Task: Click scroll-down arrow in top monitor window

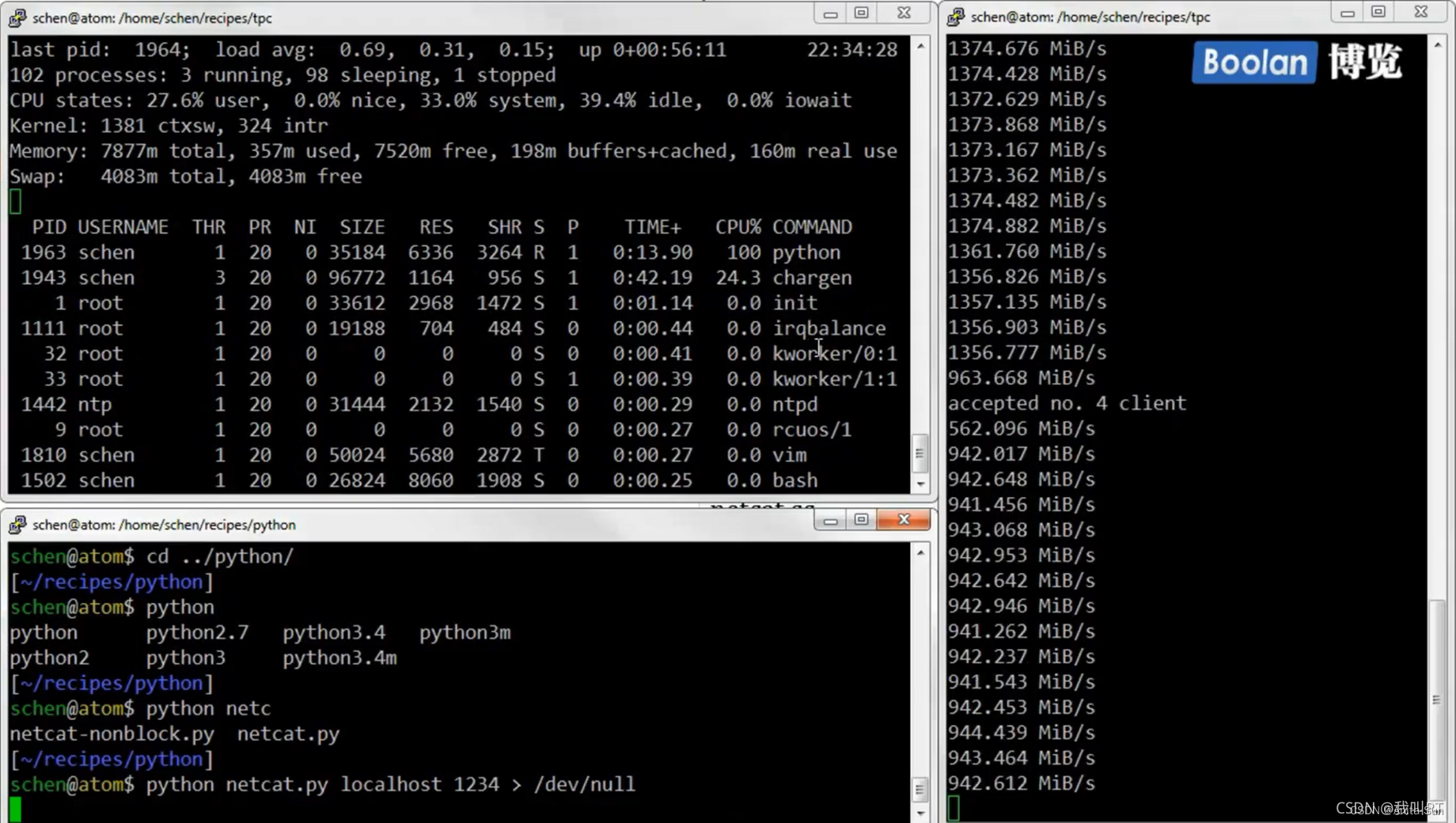Action: [920, 484]
